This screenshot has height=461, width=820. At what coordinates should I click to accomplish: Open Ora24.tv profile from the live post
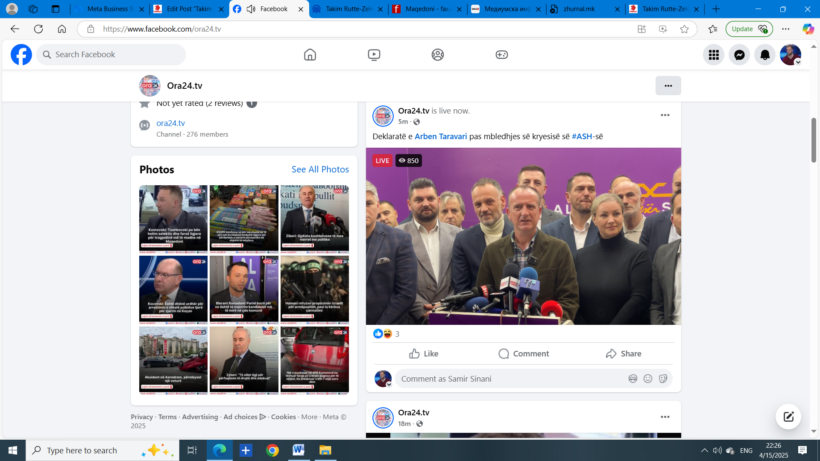tap(413, 111)
